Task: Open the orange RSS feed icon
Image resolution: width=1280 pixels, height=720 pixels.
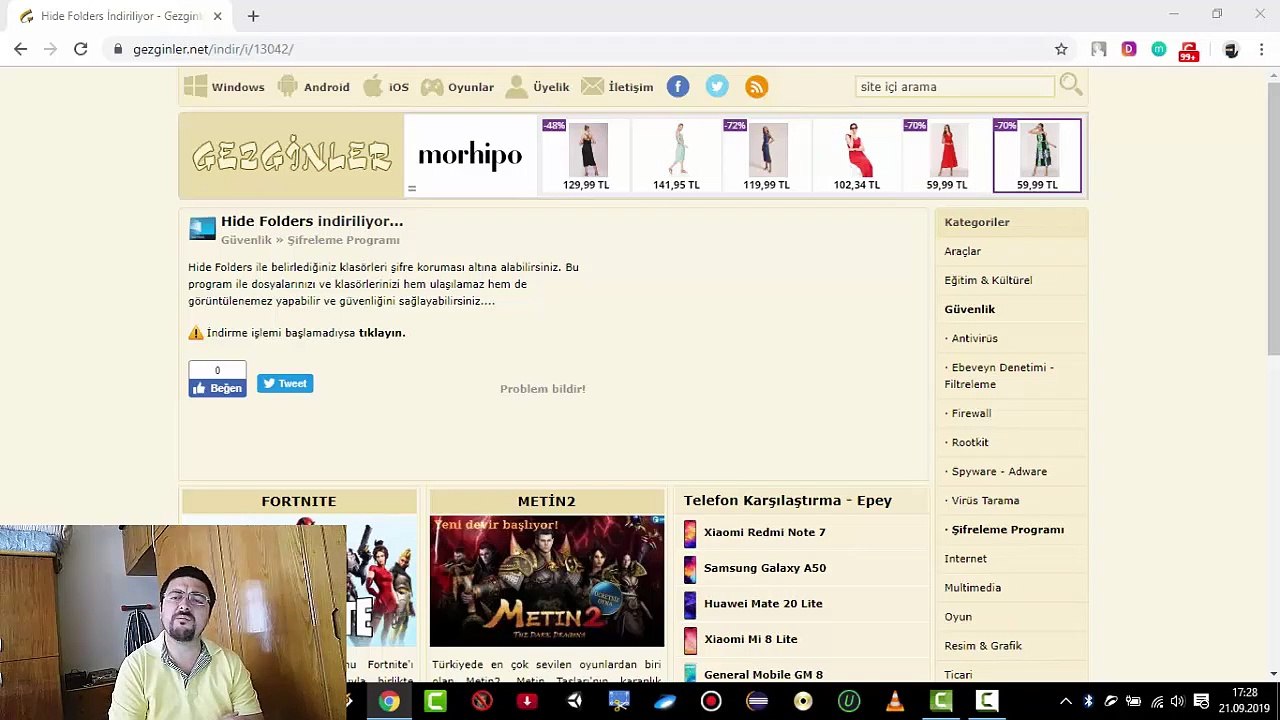Action: point(757,87)
